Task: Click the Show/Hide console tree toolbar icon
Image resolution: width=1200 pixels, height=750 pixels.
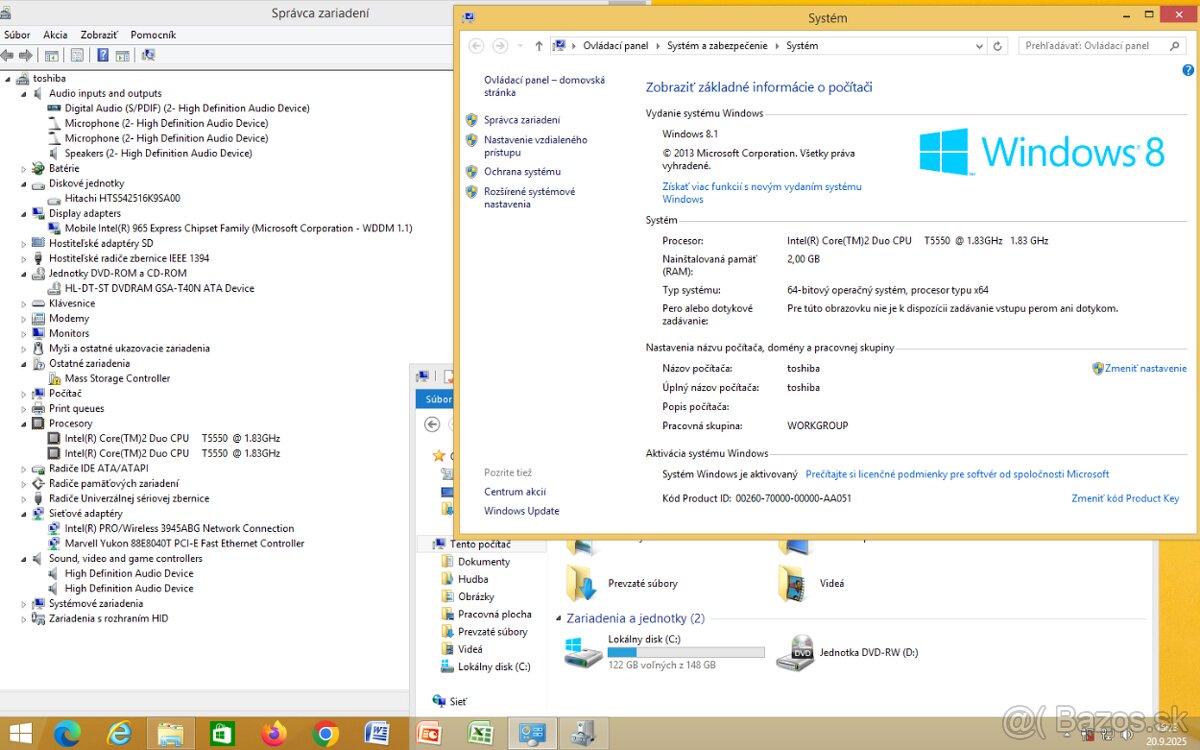Action: (x=51, y=55)
